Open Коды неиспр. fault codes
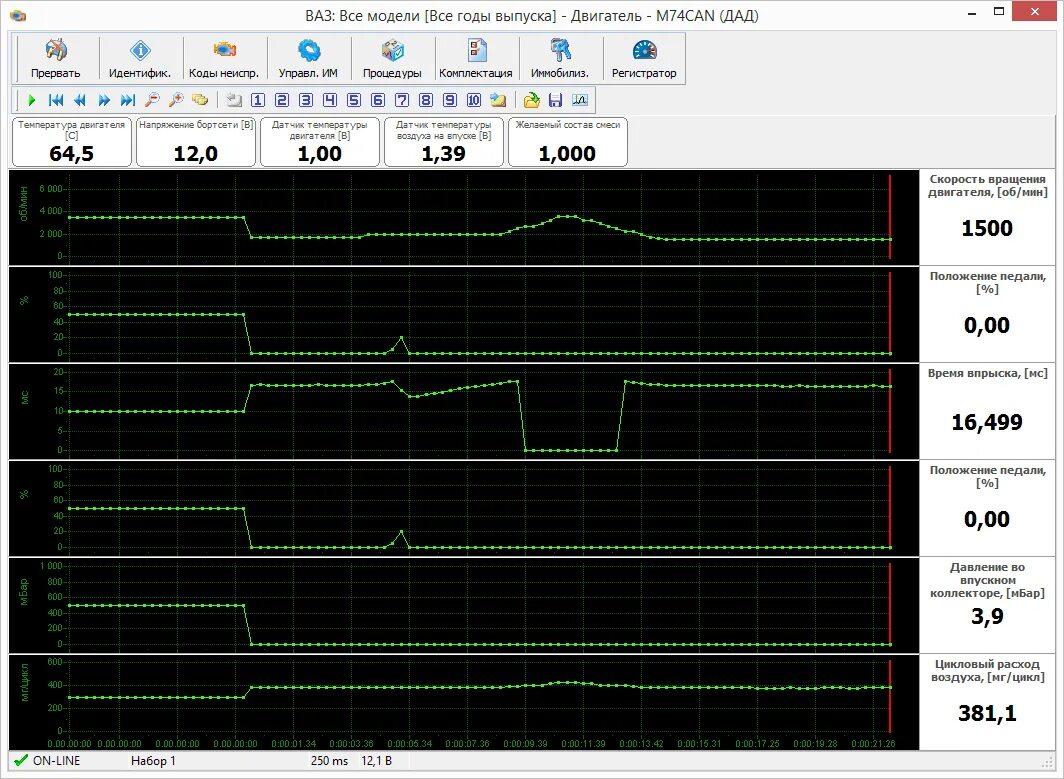 point(223,59)
